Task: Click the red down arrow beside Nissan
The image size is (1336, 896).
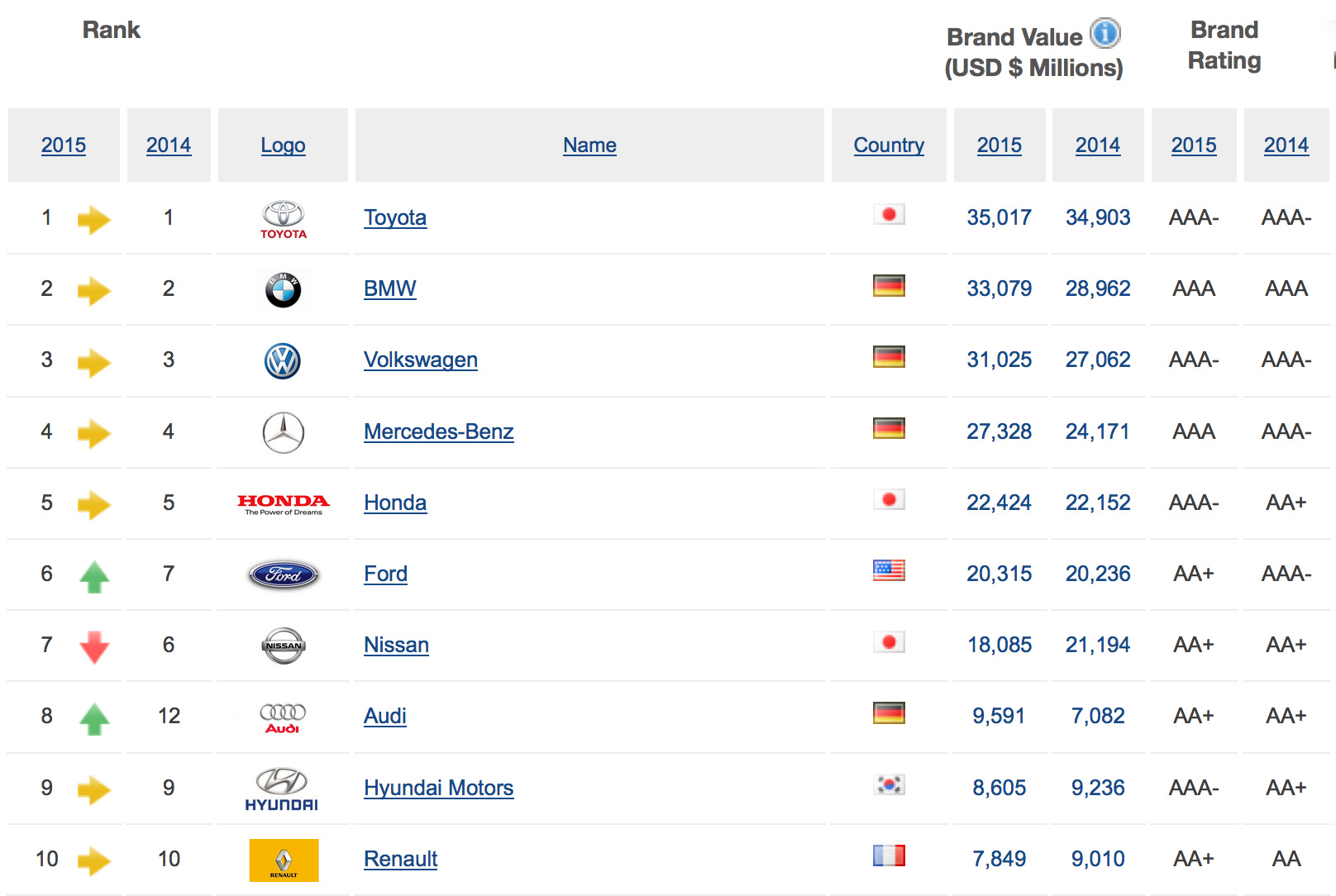Action: [x=94, y=646]
